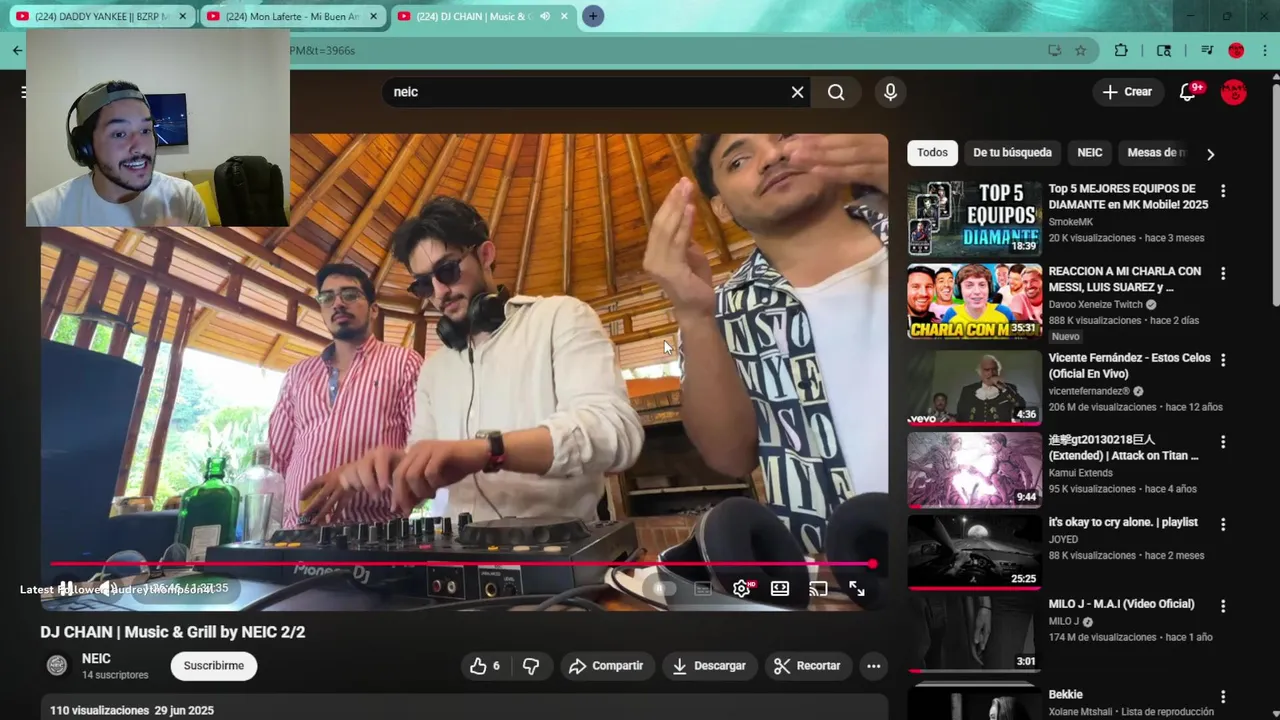Open the YouTube hamburger guide menu
Screen dimensions: 1280x720
point(22,92)
